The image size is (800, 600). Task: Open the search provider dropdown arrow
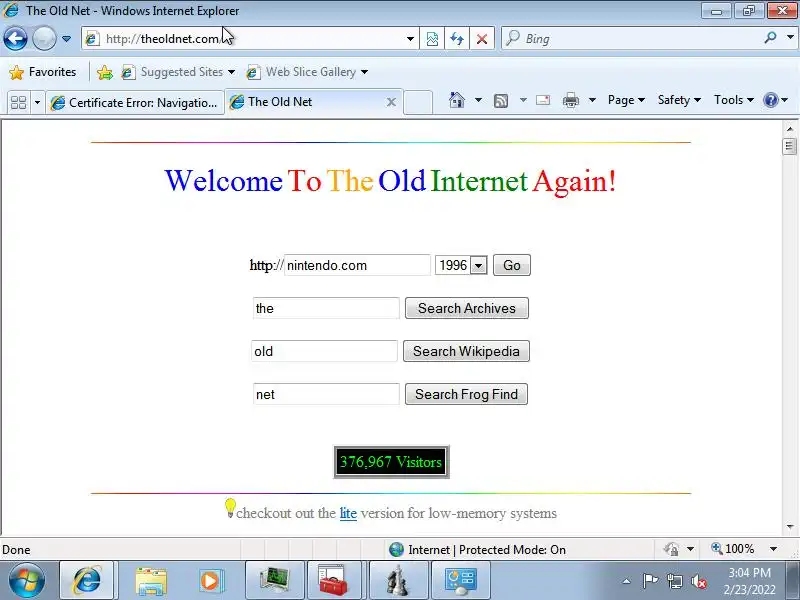click(x=790, y=38)
